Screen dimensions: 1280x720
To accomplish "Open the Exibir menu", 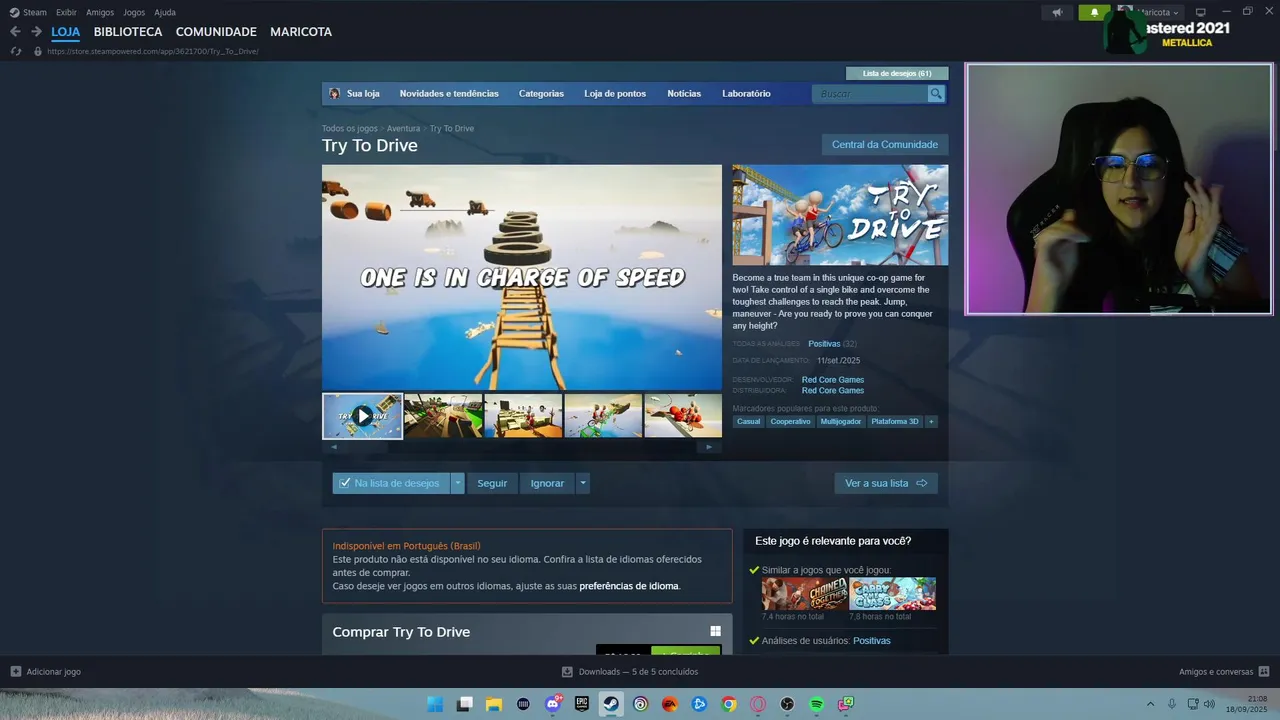I will [66, 12].
